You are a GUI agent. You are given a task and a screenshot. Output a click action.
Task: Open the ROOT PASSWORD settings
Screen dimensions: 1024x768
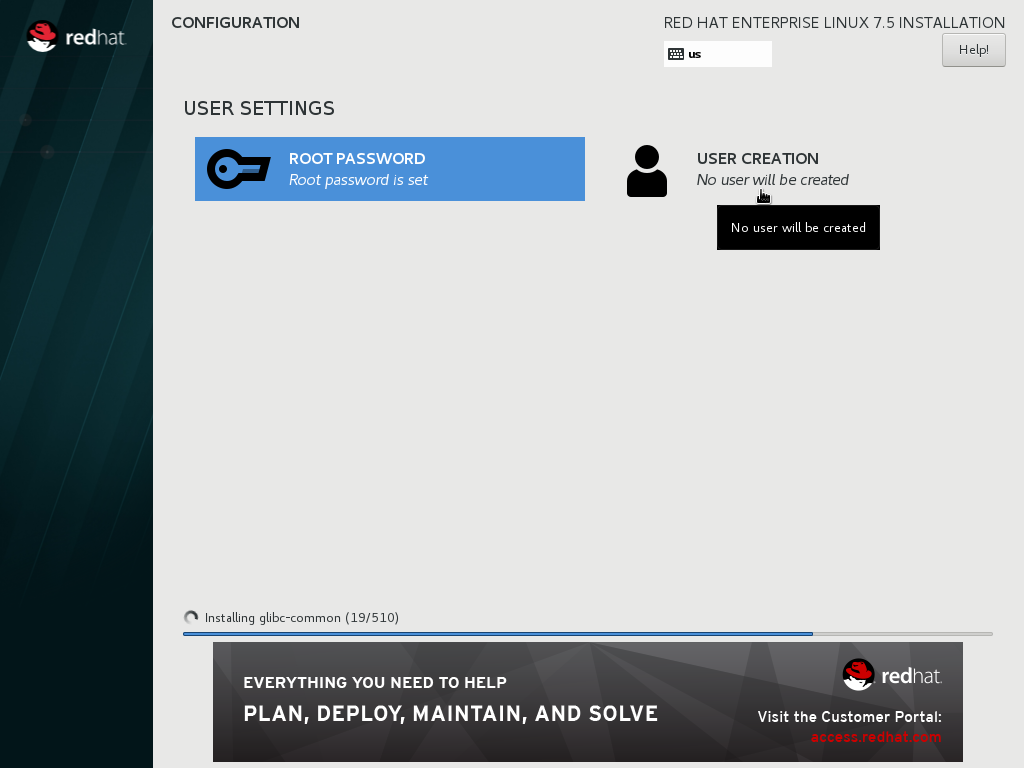coord(390,169)
